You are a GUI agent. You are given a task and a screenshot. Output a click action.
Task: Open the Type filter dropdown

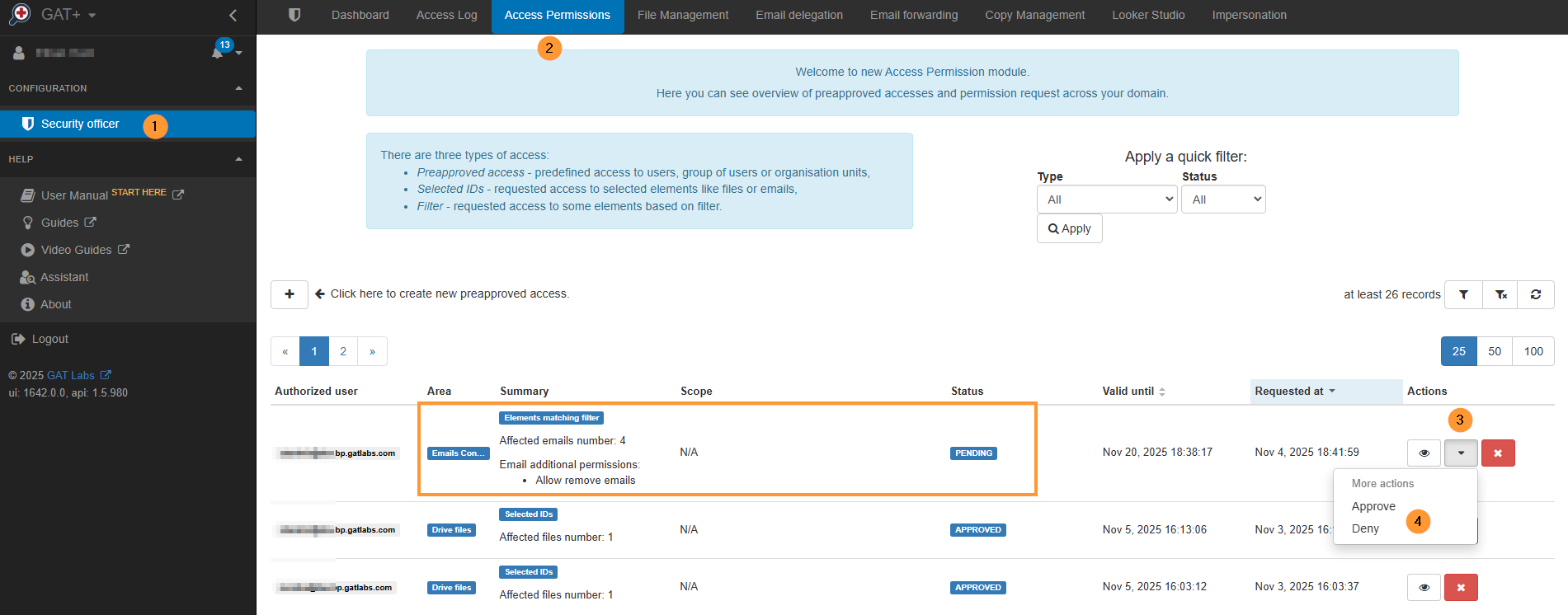[x=1107, y=200]
